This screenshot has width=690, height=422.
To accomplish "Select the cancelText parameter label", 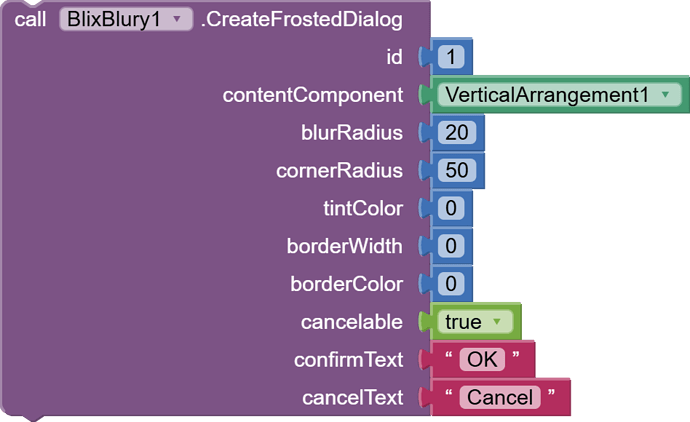I will pyautogui.click(x=352, y=398).
